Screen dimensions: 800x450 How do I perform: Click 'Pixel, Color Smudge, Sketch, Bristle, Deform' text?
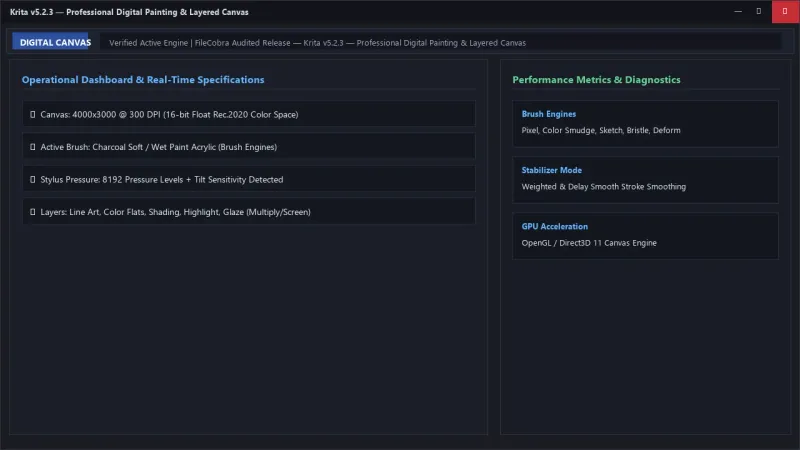[601, 130]
